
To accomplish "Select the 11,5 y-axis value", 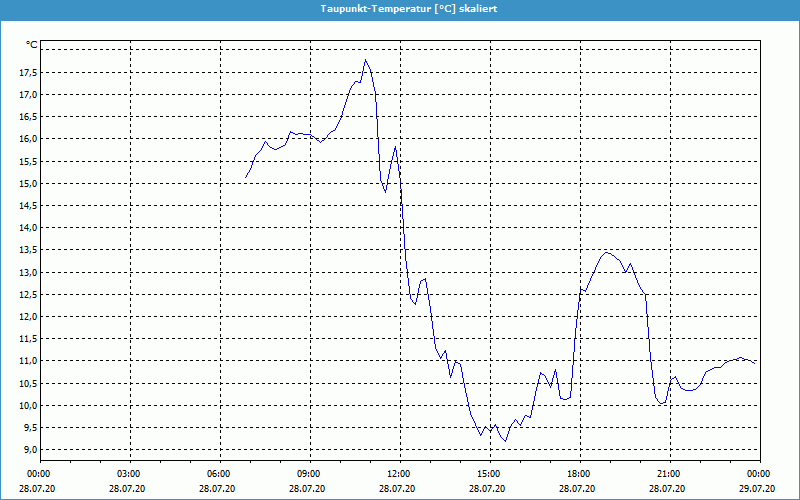I will (x=28, y=339).
